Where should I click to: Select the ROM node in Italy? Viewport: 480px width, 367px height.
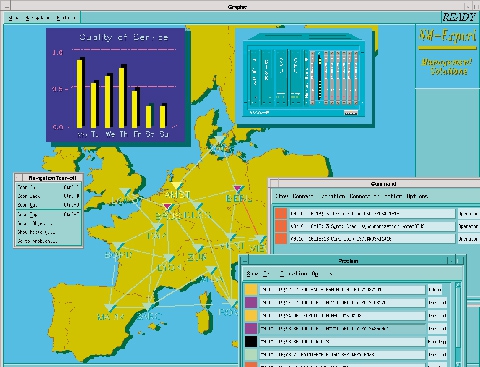(x=232, y=303)
